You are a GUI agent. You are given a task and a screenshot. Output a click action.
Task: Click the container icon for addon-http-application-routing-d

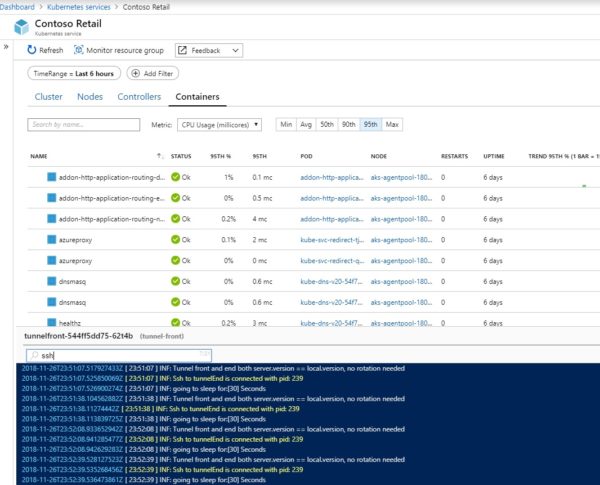(51, 177)
